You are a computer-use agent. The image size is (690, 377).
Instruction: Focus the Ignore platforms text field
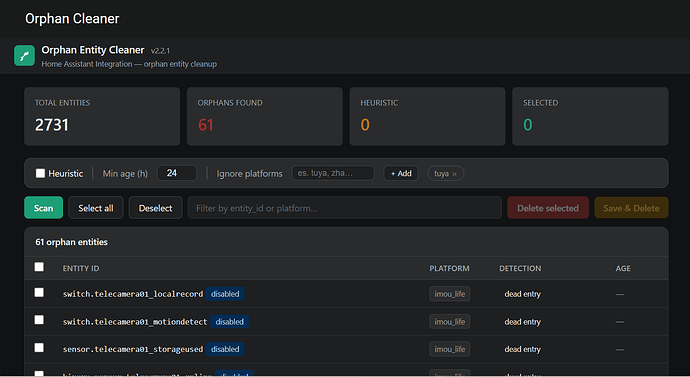(333, 173)
